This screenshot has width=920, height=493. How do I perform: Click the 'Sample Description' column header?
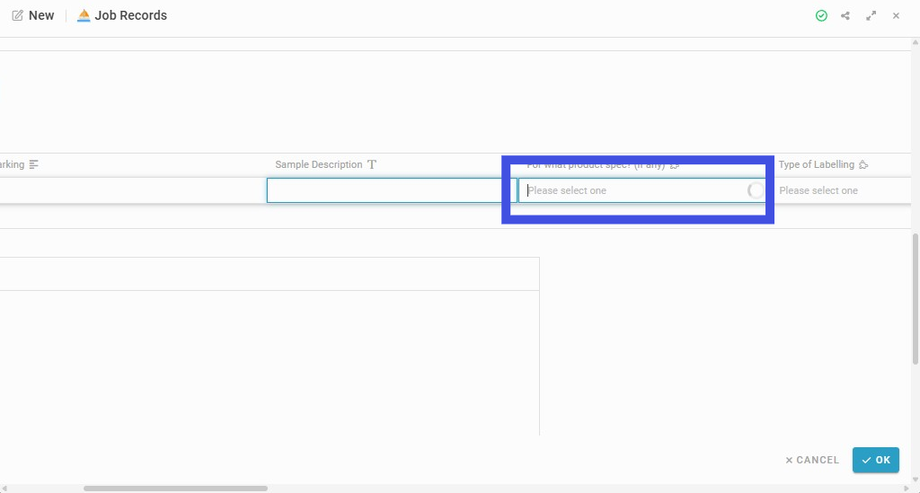tap(319, 164)
